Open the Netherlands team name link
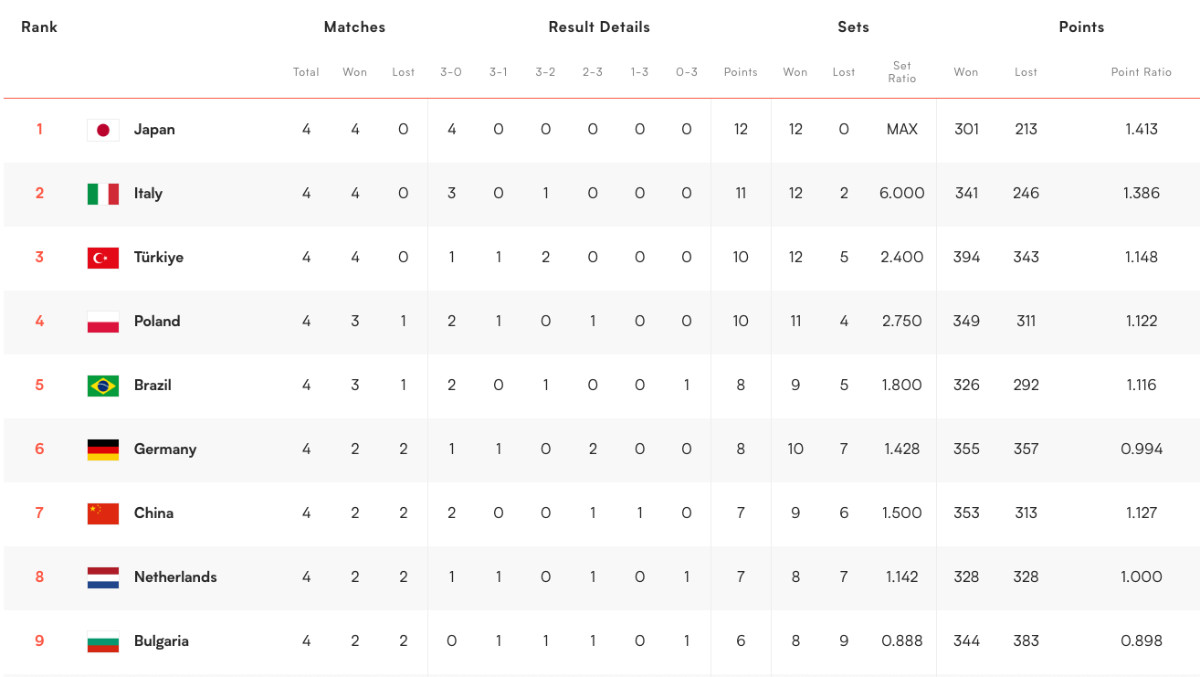Screen dimensions: 1200x677 click(175, 577)
